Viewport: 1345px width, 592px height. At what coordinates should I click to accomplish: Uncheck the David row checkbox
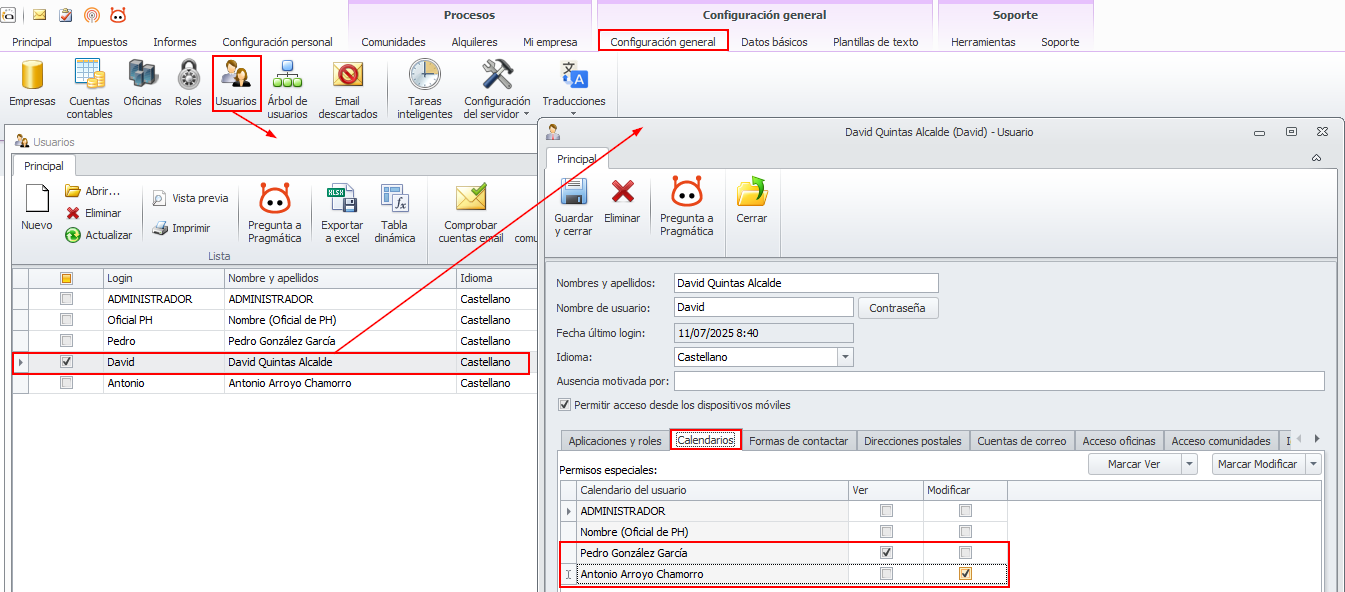coord(66,362)
